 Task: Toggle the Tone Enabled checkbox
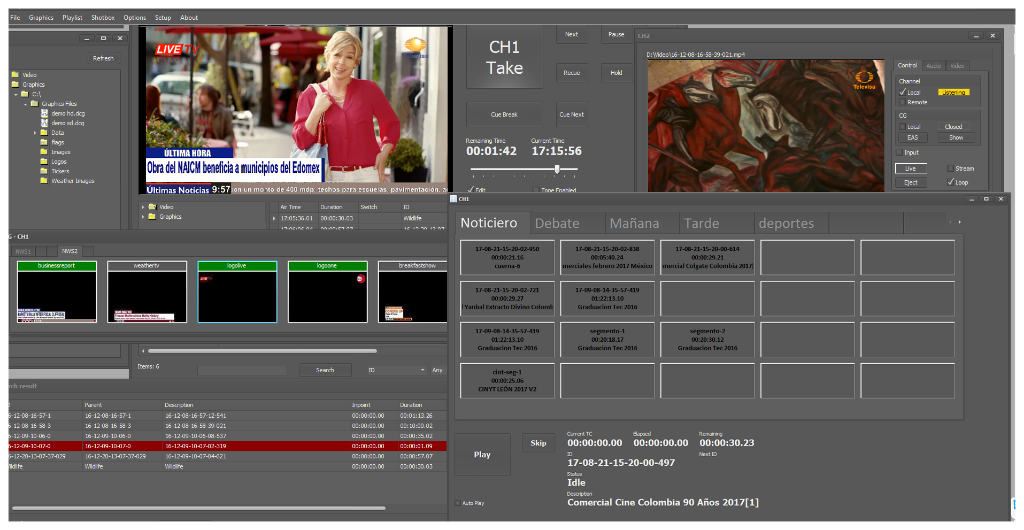pos(536,190)
